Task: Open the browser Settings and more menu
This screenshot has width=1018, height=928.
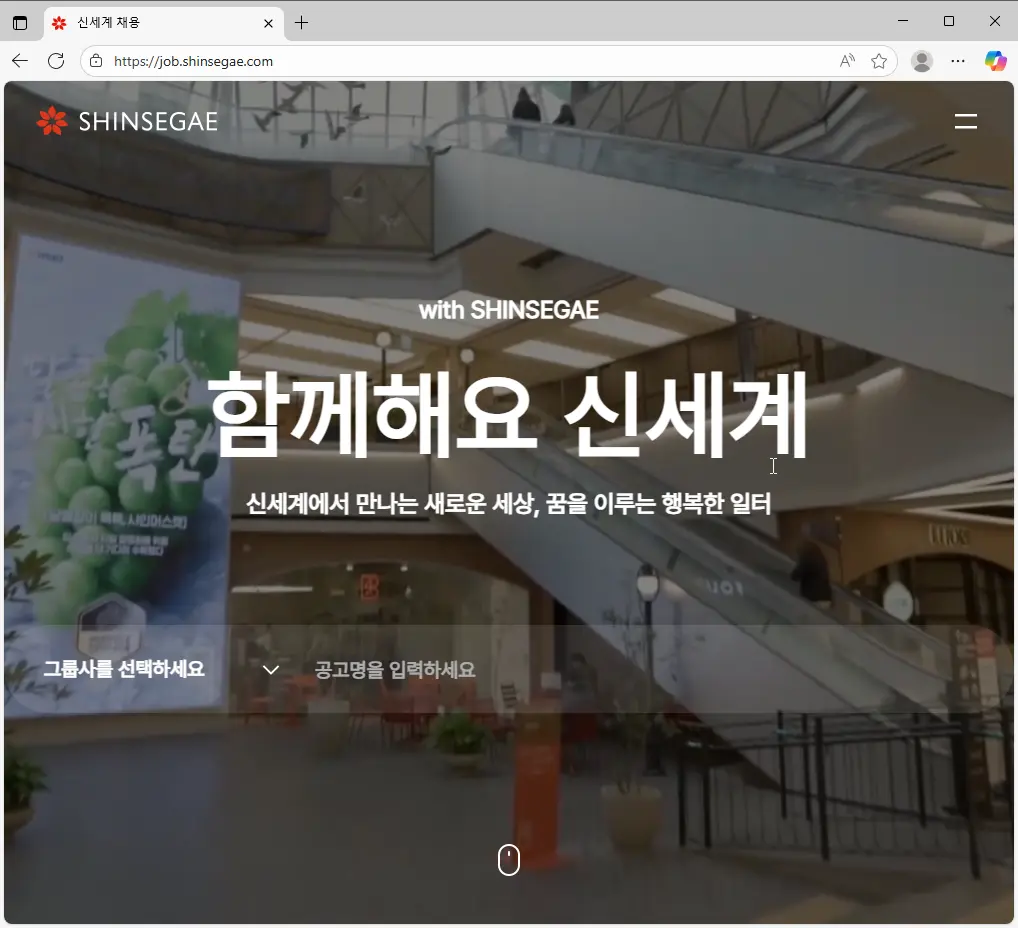Action: (958, 61)
